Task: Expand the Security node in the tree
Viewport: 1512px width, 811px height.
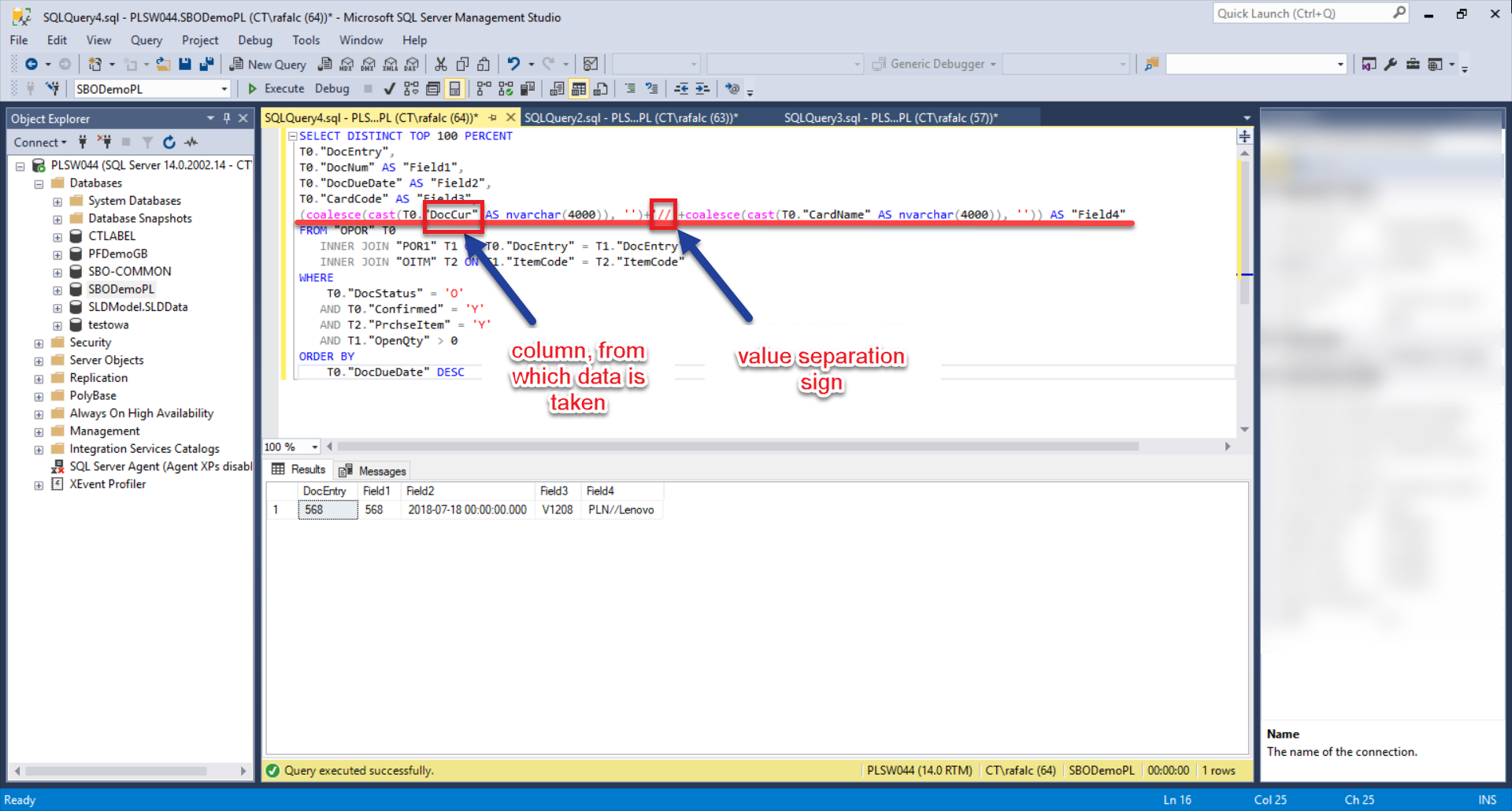Action: (39, 343)
